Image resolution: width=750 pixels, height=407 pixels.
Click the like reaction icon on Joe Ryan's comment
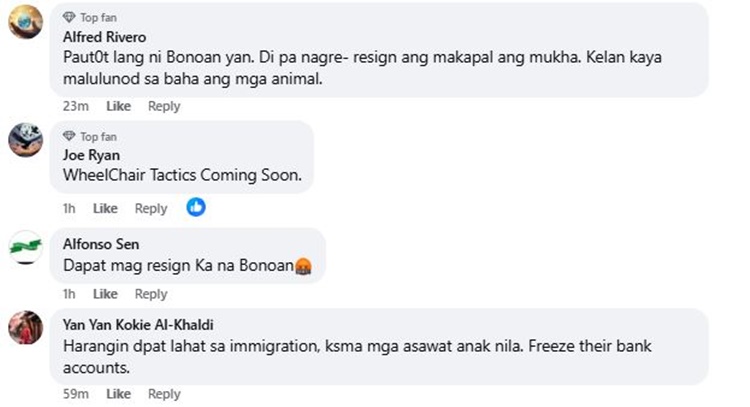[196, 208]
